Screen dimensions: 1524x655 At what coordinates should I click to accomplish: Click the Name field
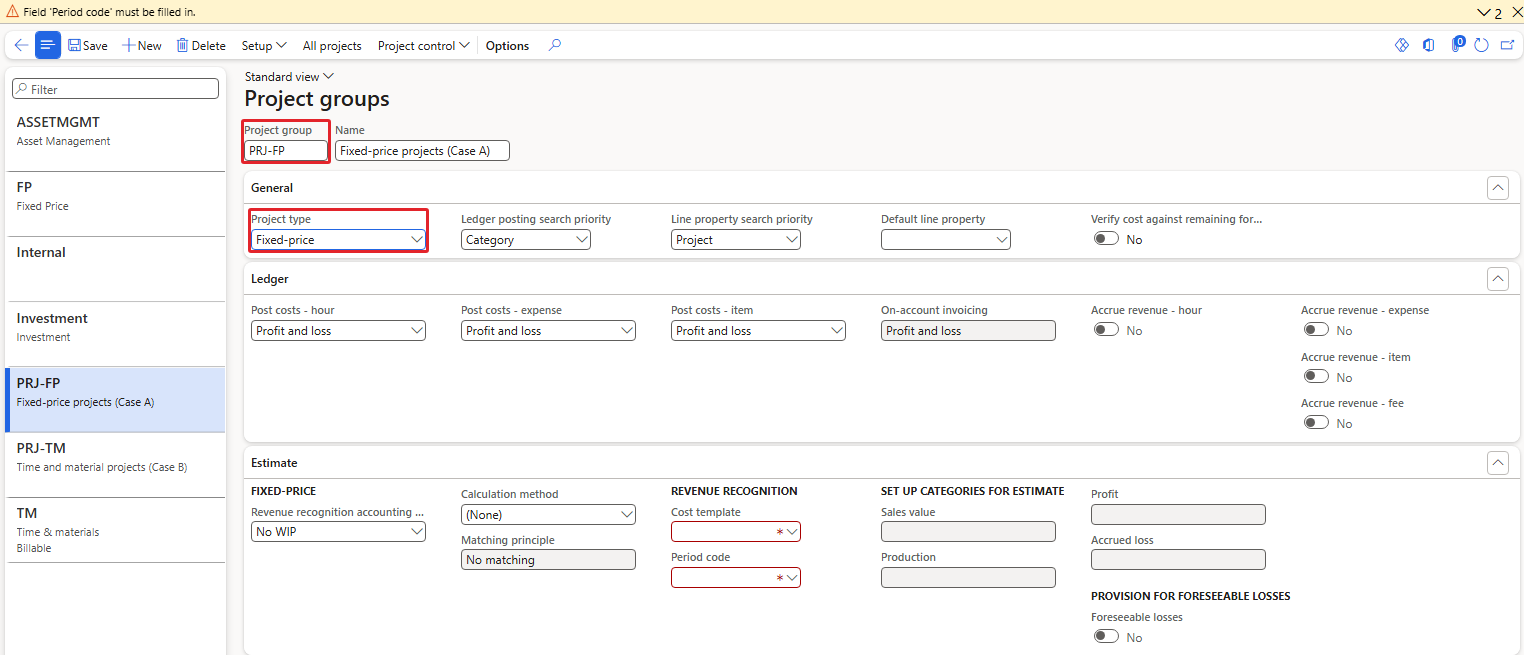[x=422, y=151]
